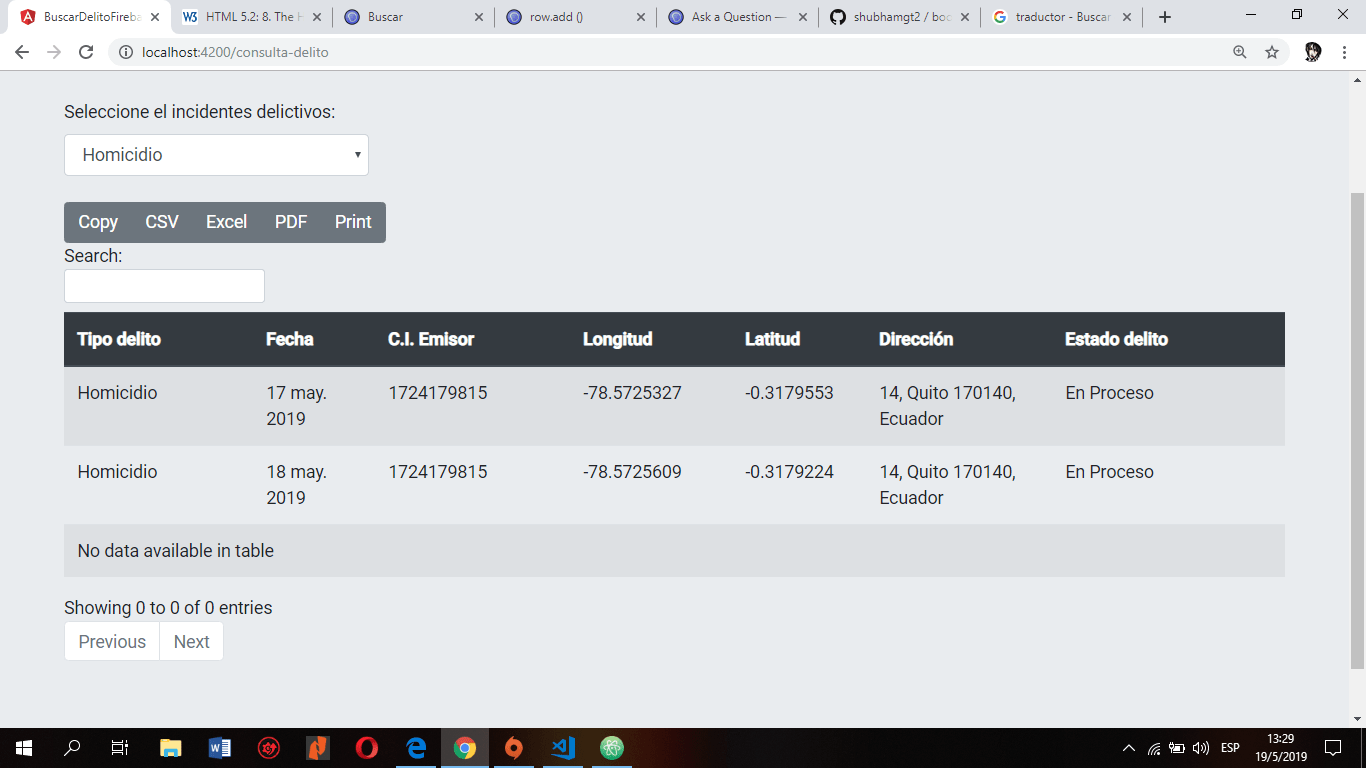Launch Opera browser from the taskbar
This screenshot has width=1366, height=768.
pos(367,747)
